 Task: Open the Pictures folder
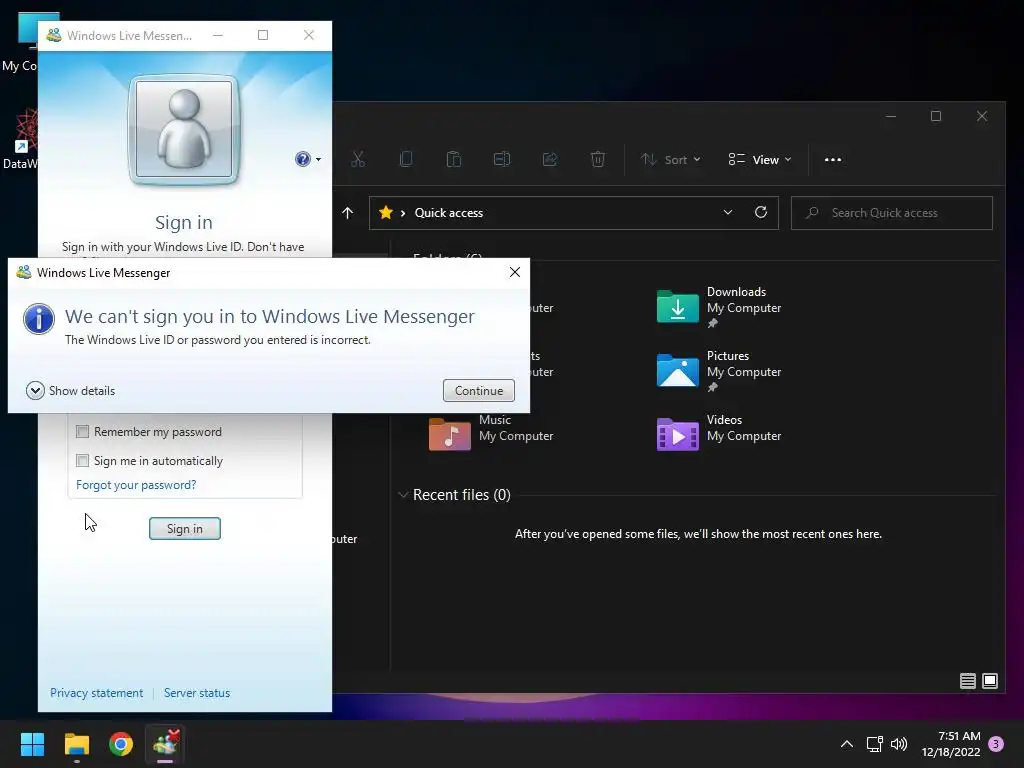(718, 371)
